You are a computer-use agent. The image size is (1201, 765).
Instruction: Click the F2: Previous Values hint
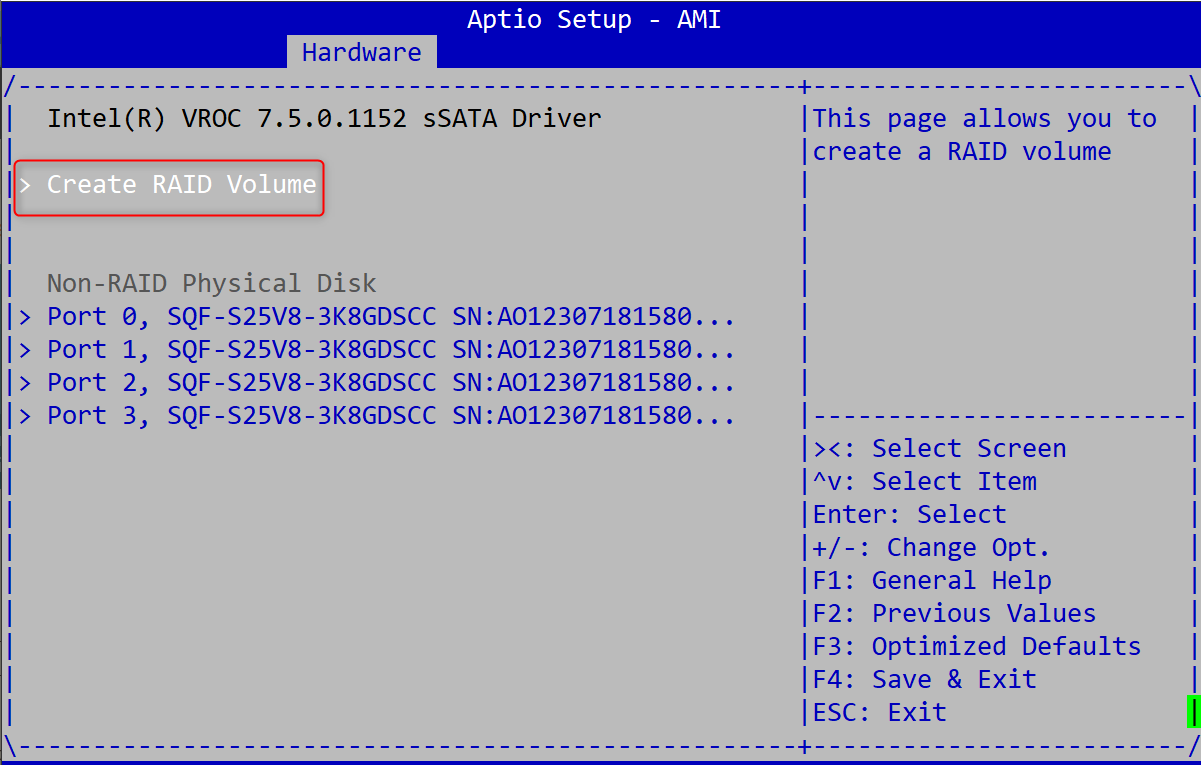(954, 614)
